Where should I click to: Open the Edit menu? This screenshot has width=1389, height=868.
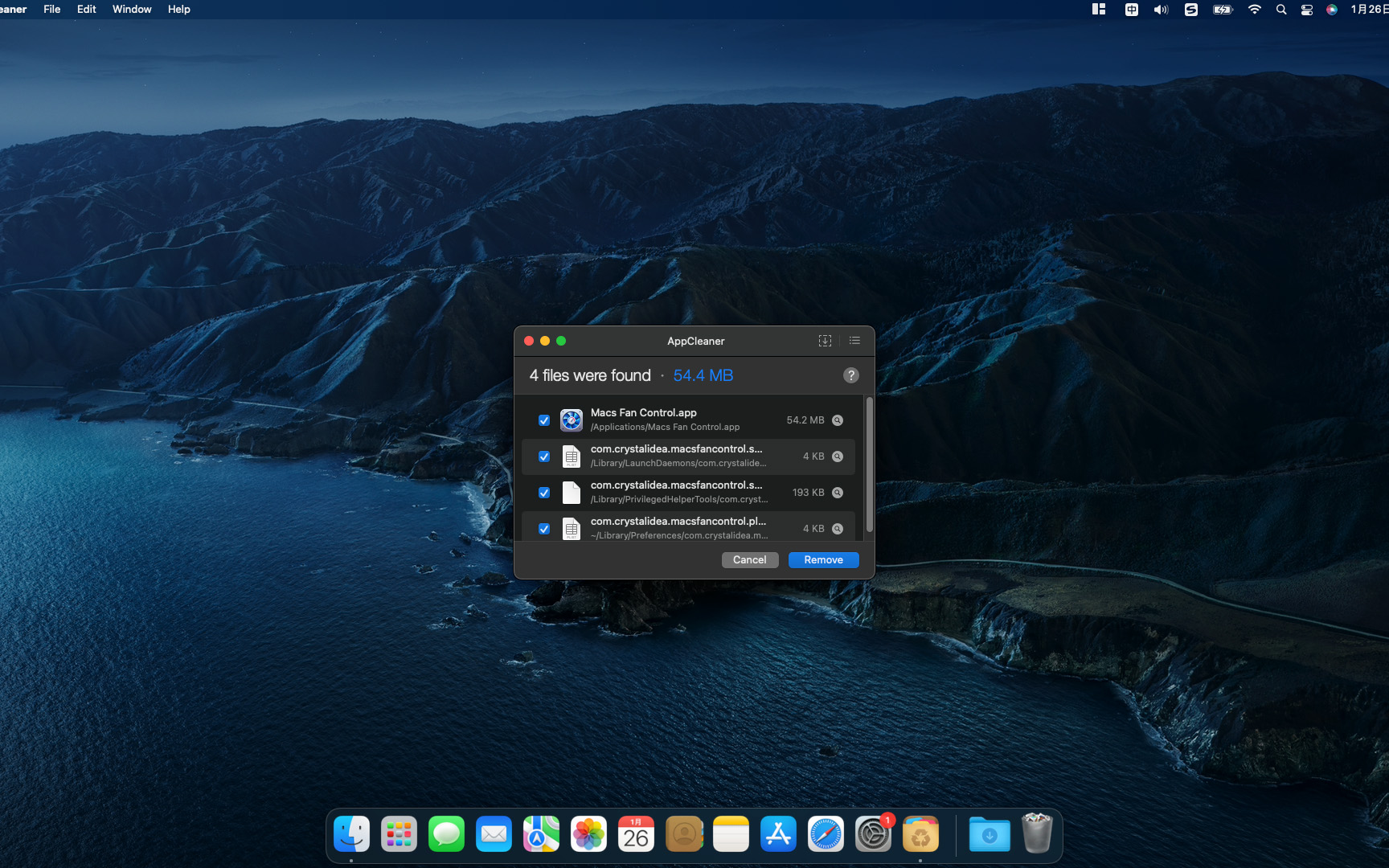87,10
